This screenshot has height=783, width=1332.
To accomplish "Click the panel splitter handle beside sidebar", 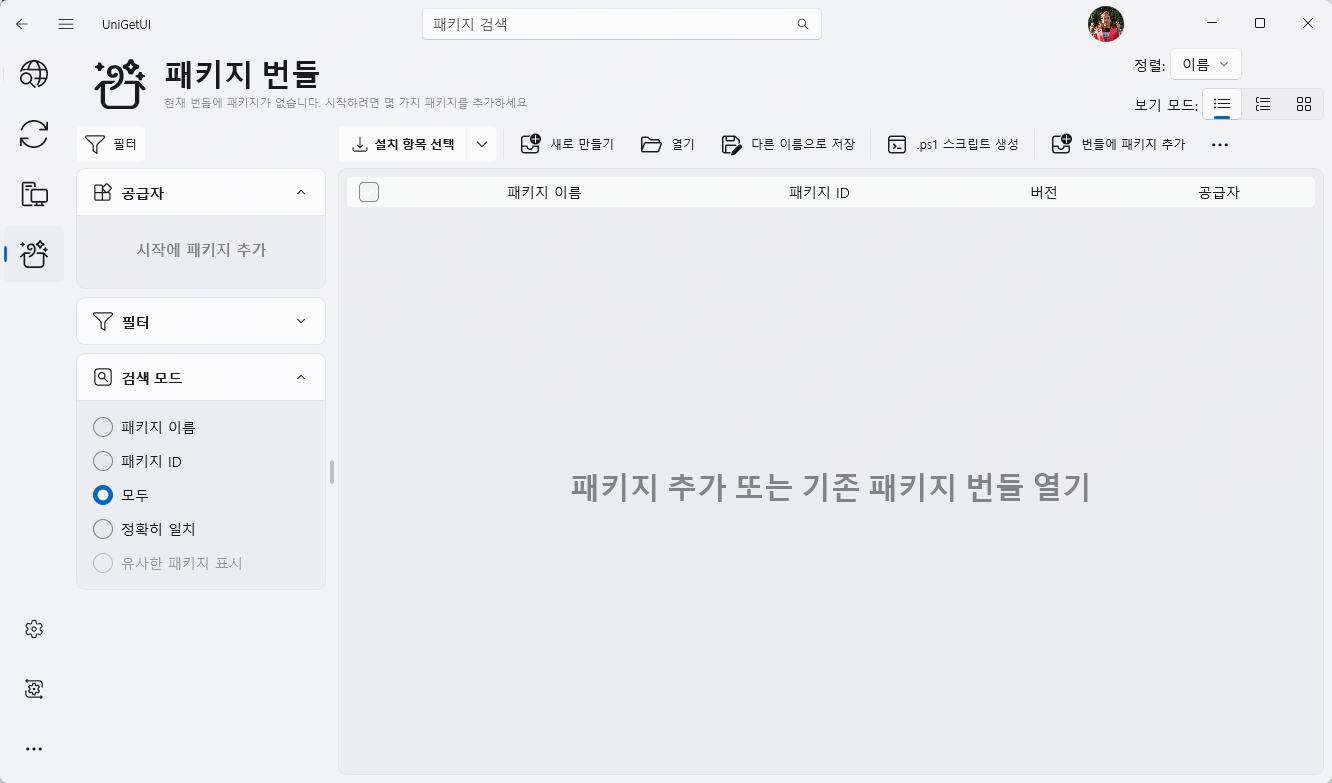I will 332,472.
